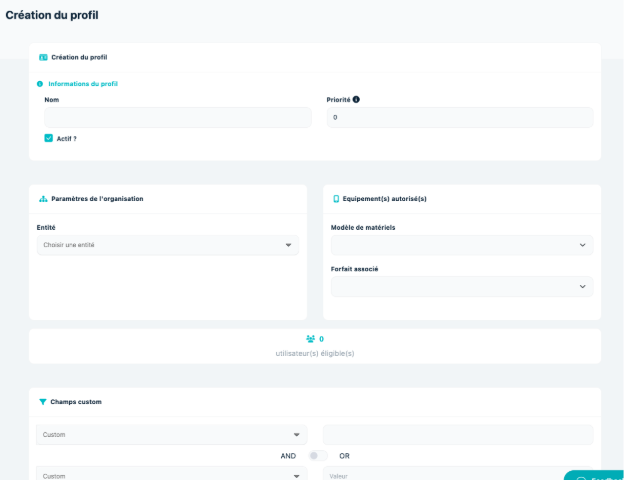
Task: Click the Champs custom section title
Action: (x=76, y=402)
